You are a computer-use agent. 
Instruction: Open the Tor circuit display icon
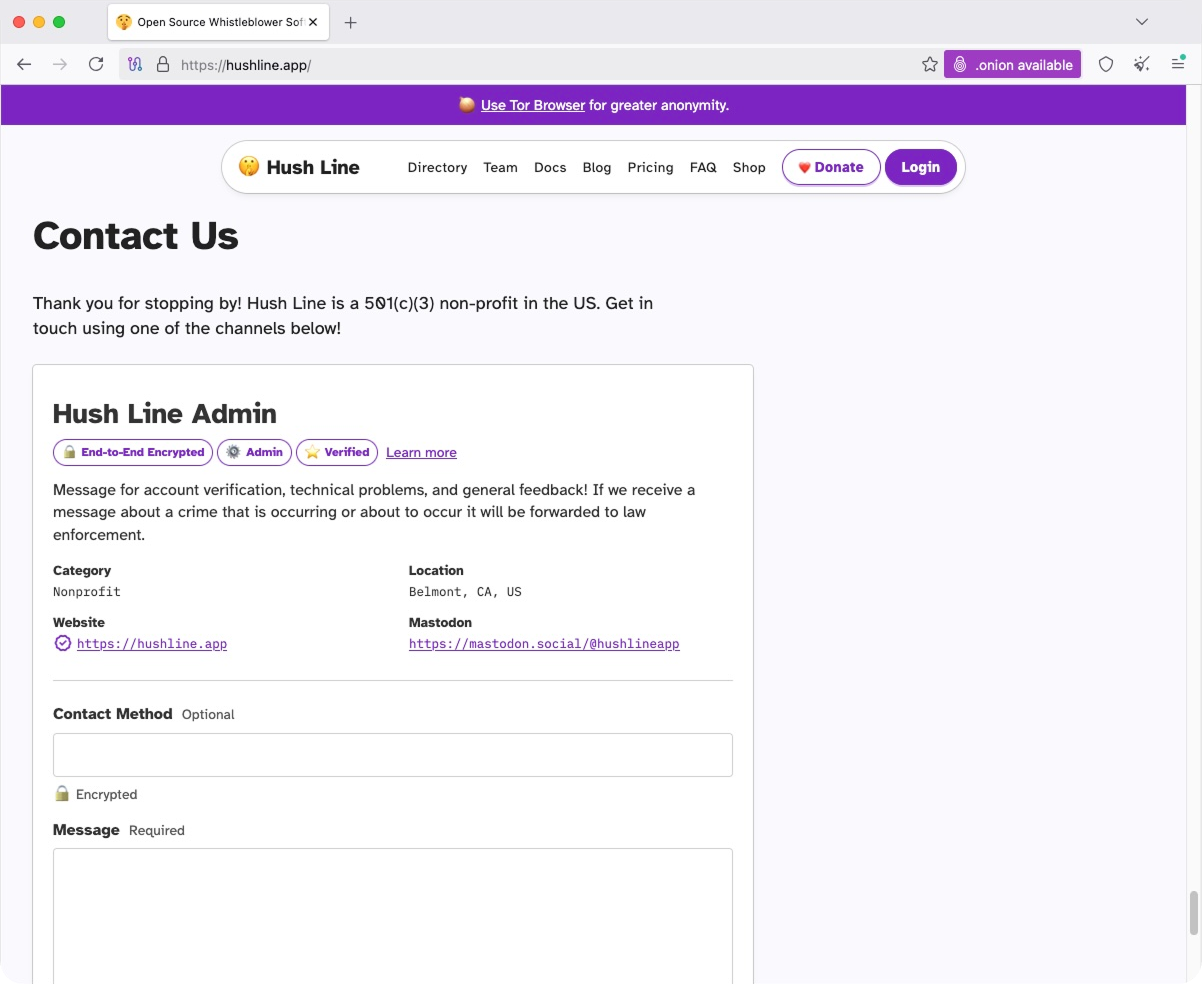pyautogui.click(x=136, y=64)
